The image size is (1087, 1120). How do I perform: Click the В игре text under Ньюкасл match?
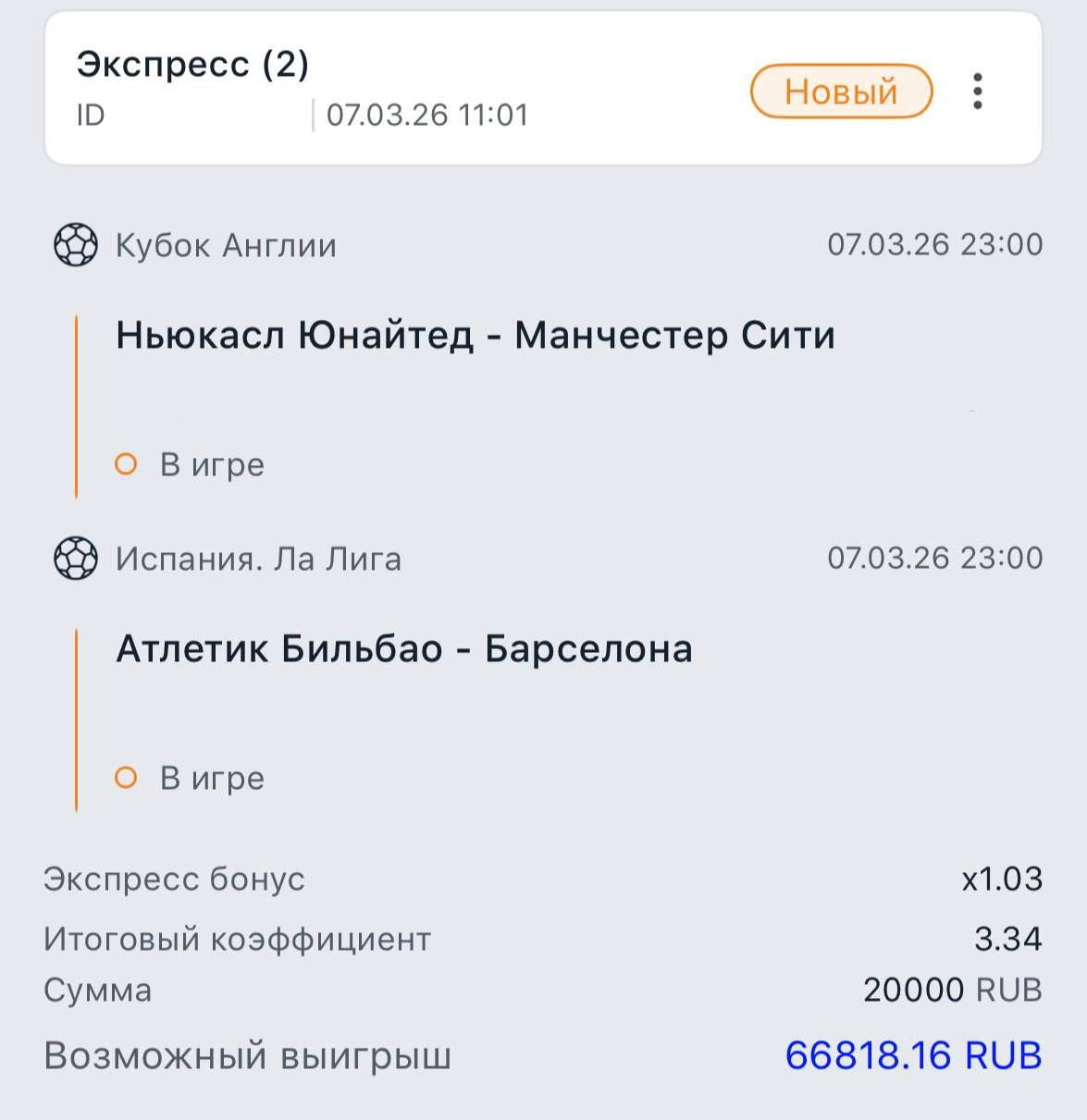(212, 464)
